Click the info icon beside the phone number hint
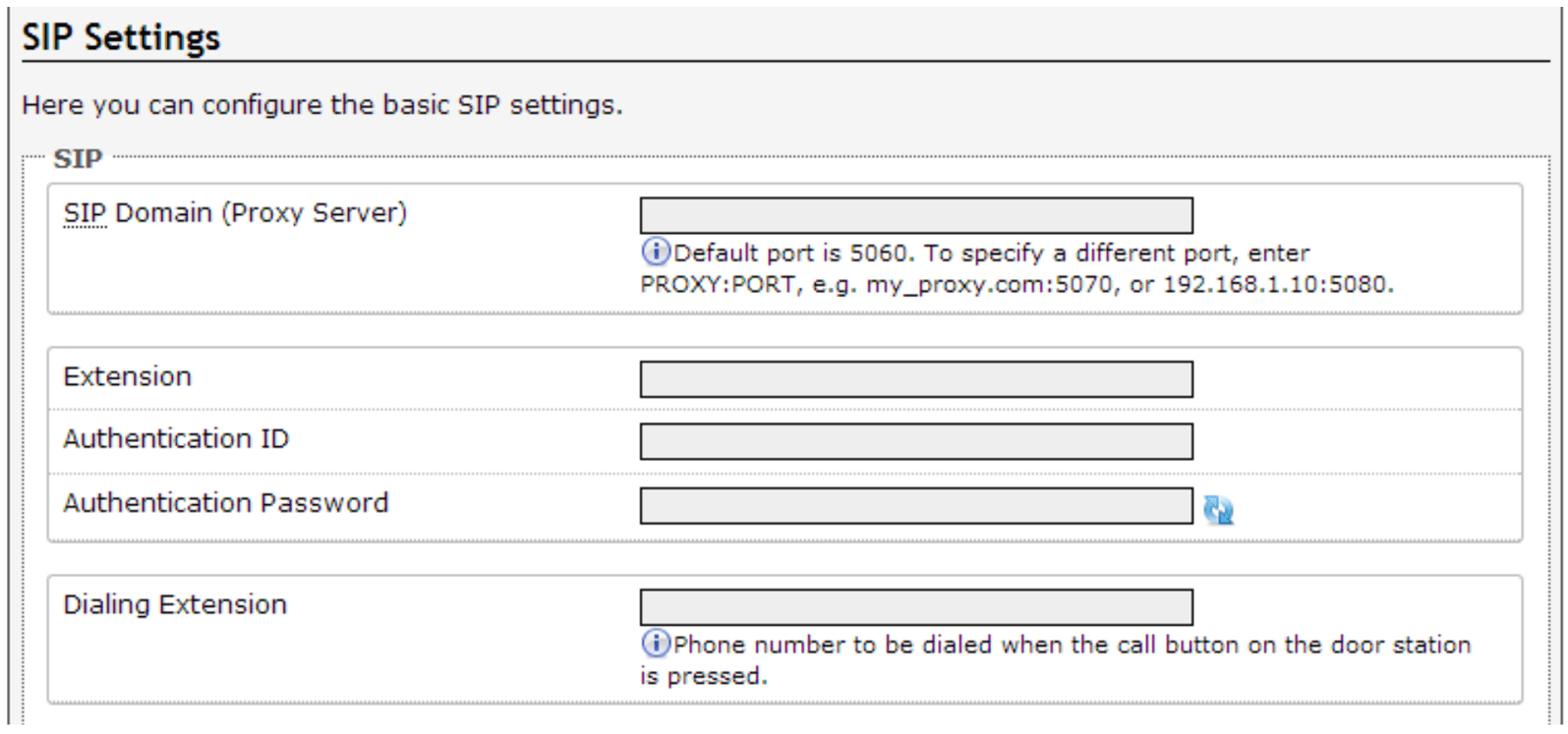 (x=655, y=645)
